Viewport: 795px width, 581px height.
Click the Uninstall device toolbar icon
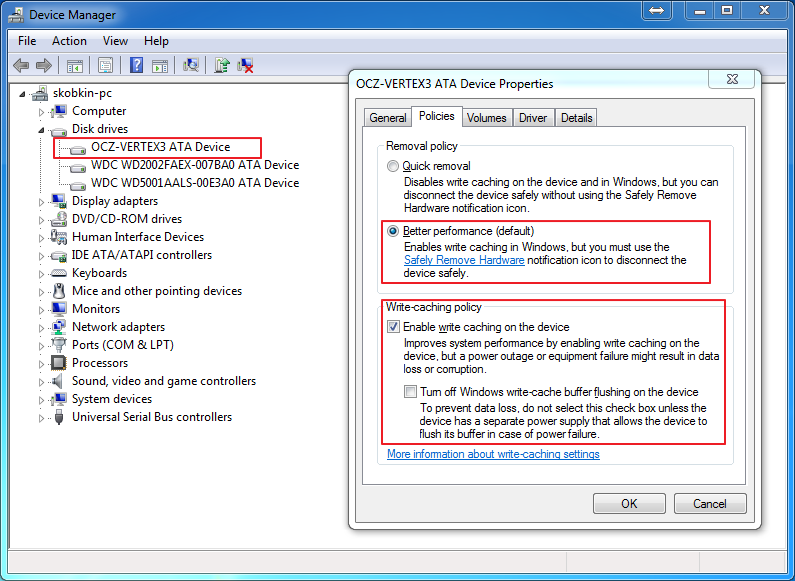245,66
